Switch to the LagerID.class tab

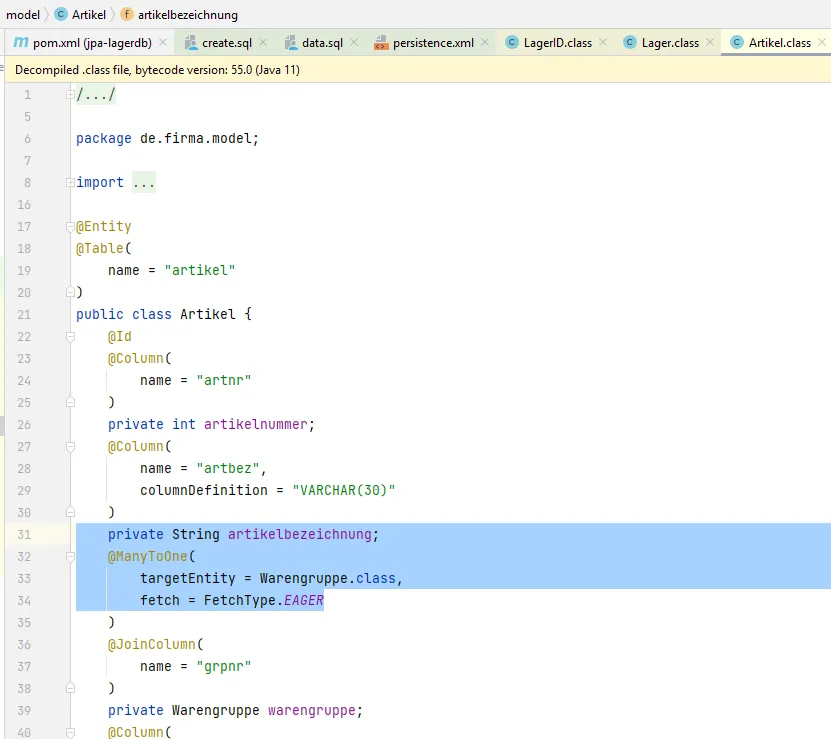(558, 43)
